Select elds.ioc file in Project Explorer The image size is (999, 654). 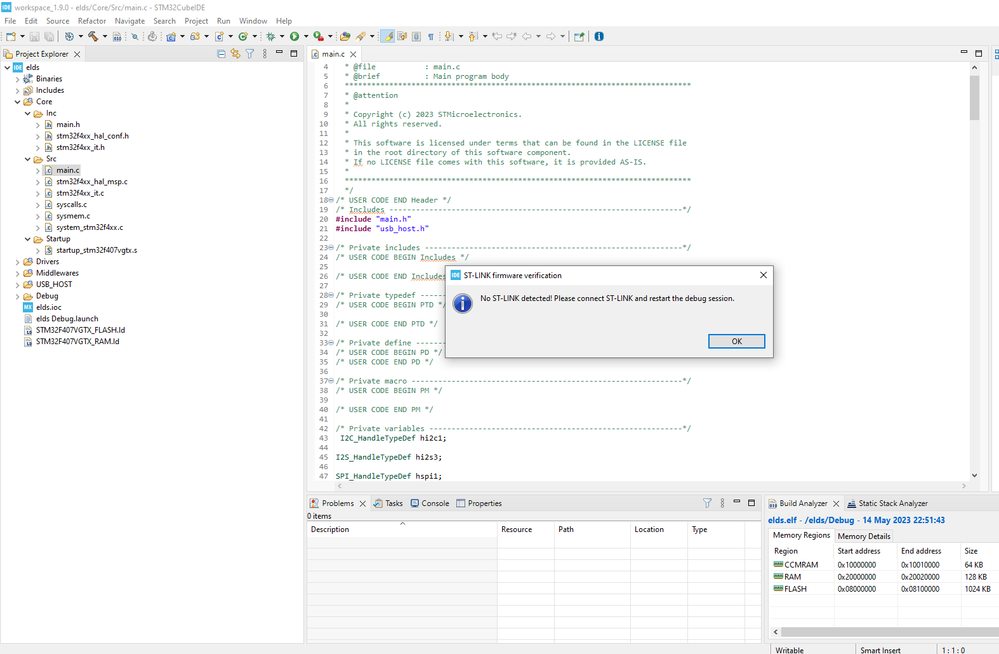point(48,307)
